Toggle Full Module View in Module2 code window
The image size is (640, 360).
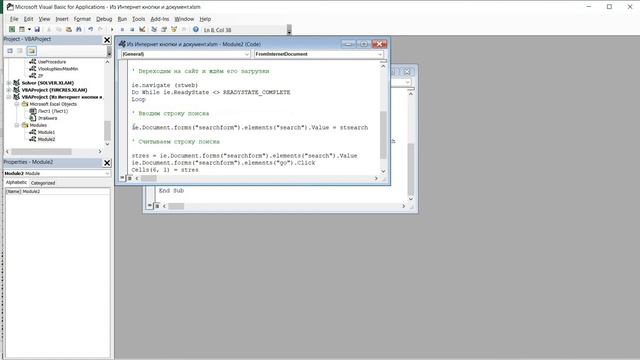click(x=129, y=178)
